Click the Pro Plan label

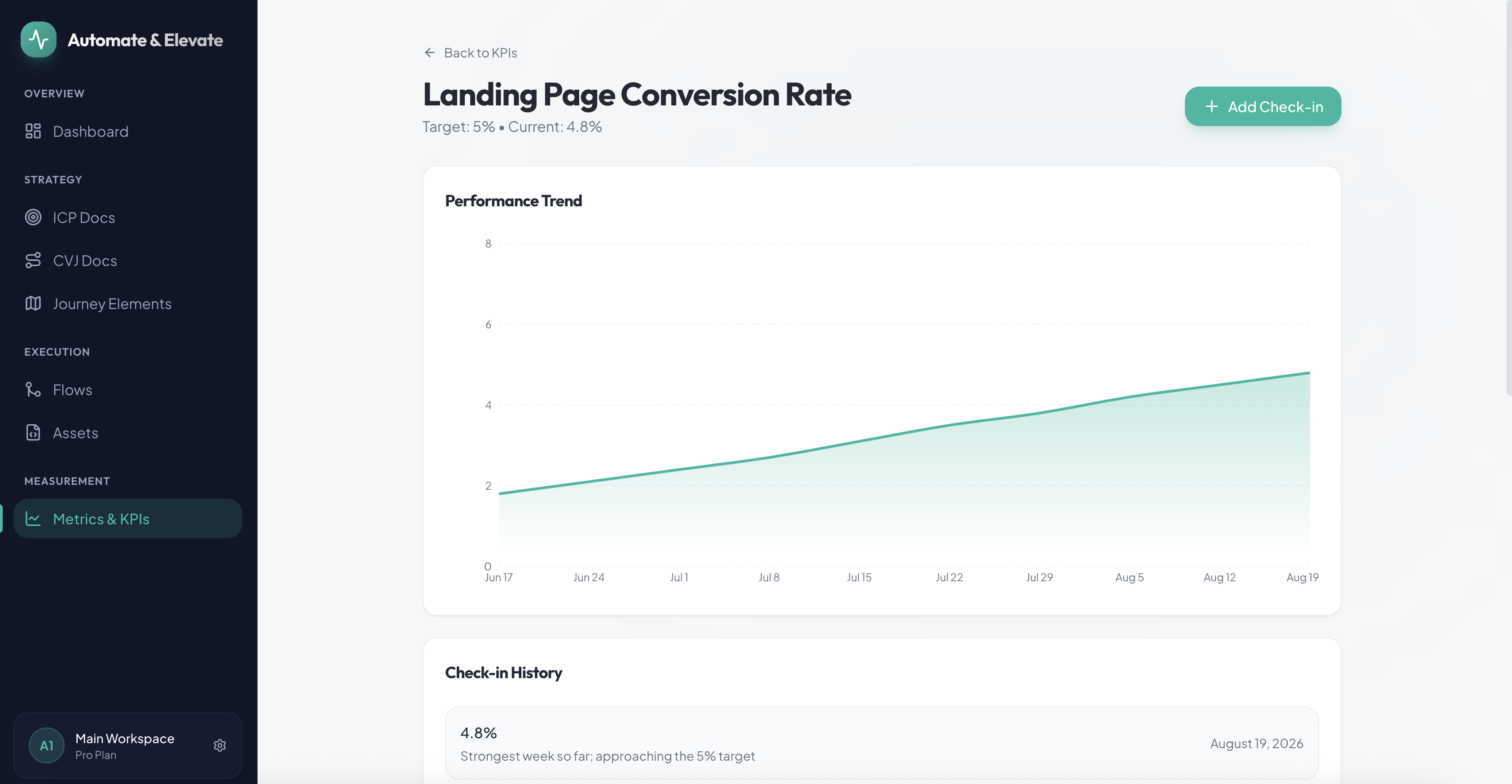click(96, 755)
